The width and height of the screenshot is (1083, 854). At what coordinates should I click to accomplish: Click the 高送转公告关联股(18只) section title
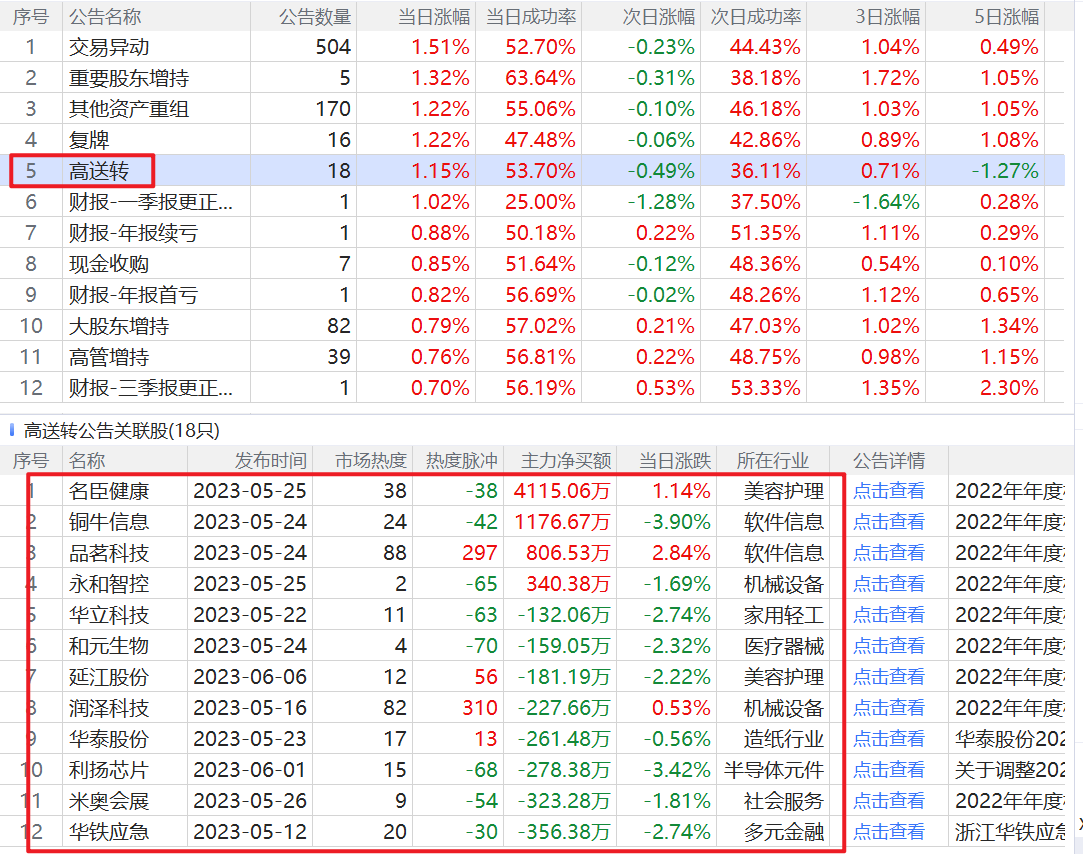[x=122, y=430]
